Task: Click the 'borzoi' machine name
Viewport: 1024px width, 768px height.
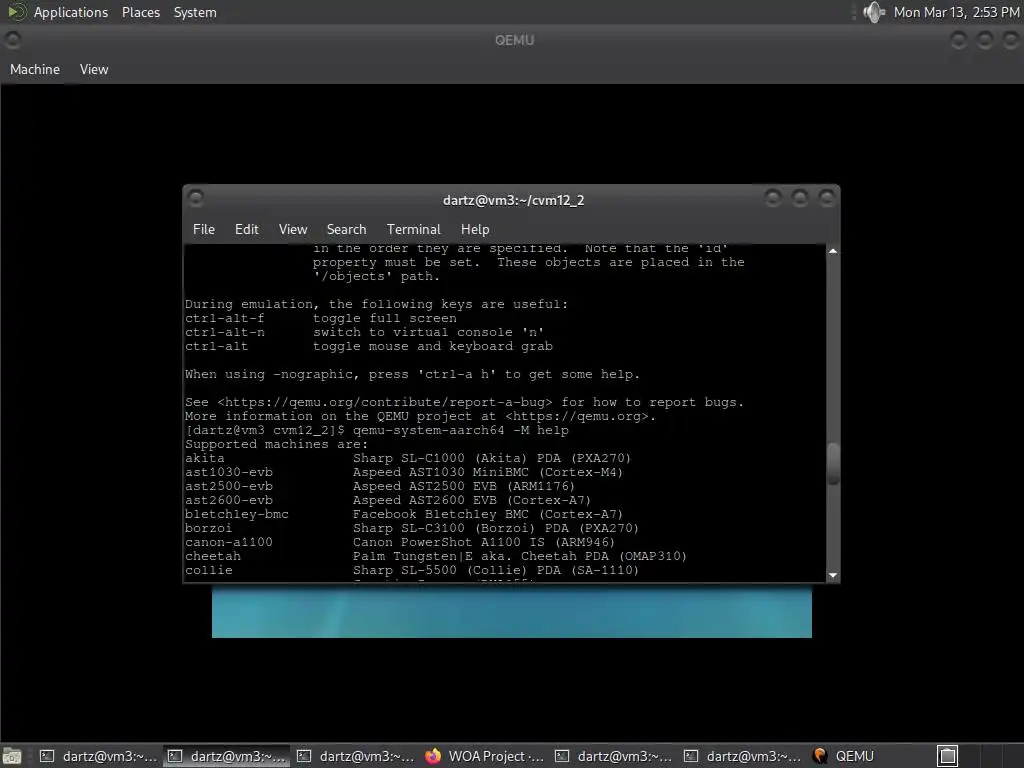Action: (208, 528)
